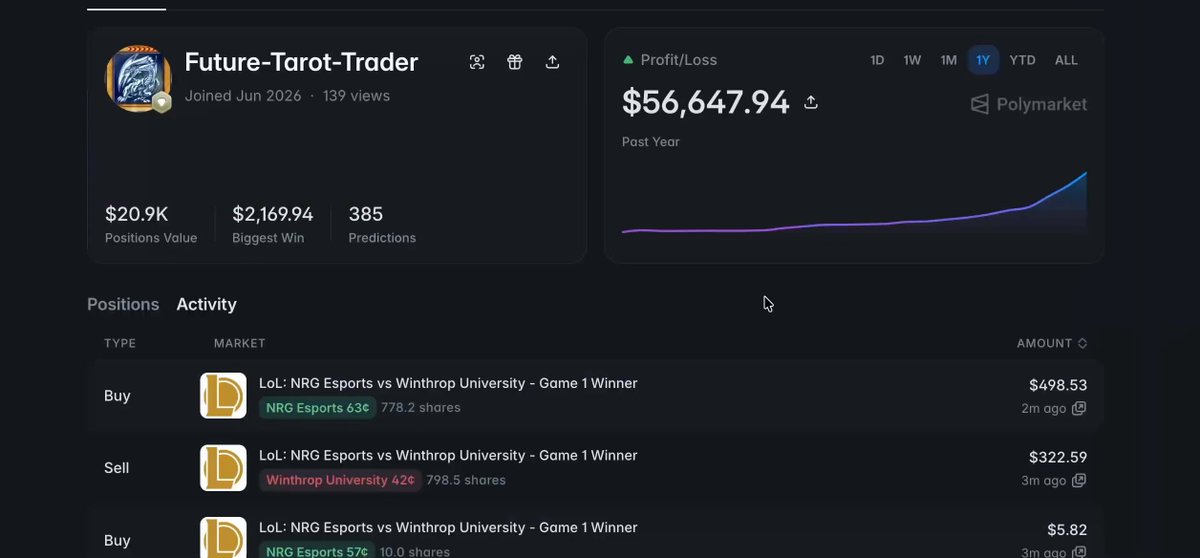This screenshot has width=1200, height=558.
Task: Click the share icon beside the $56,647.94 profit
Action: pos(811,102)
